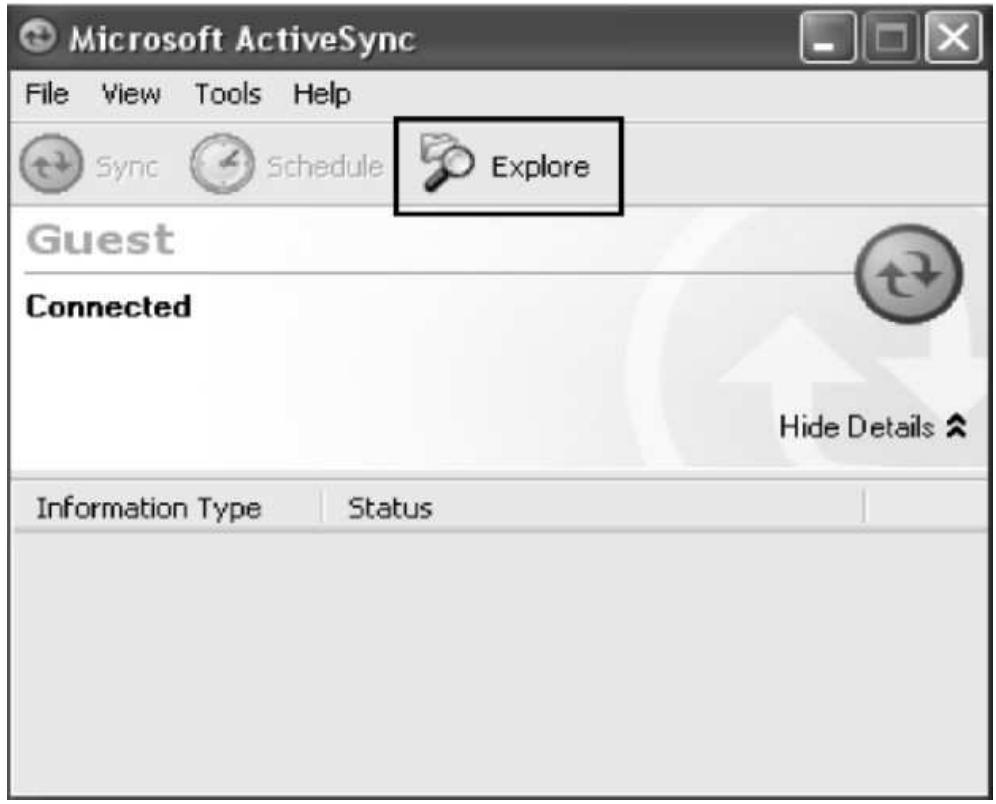Click the Status column header
This screenshot has width=996, height=804.
(x=390, y=509)
